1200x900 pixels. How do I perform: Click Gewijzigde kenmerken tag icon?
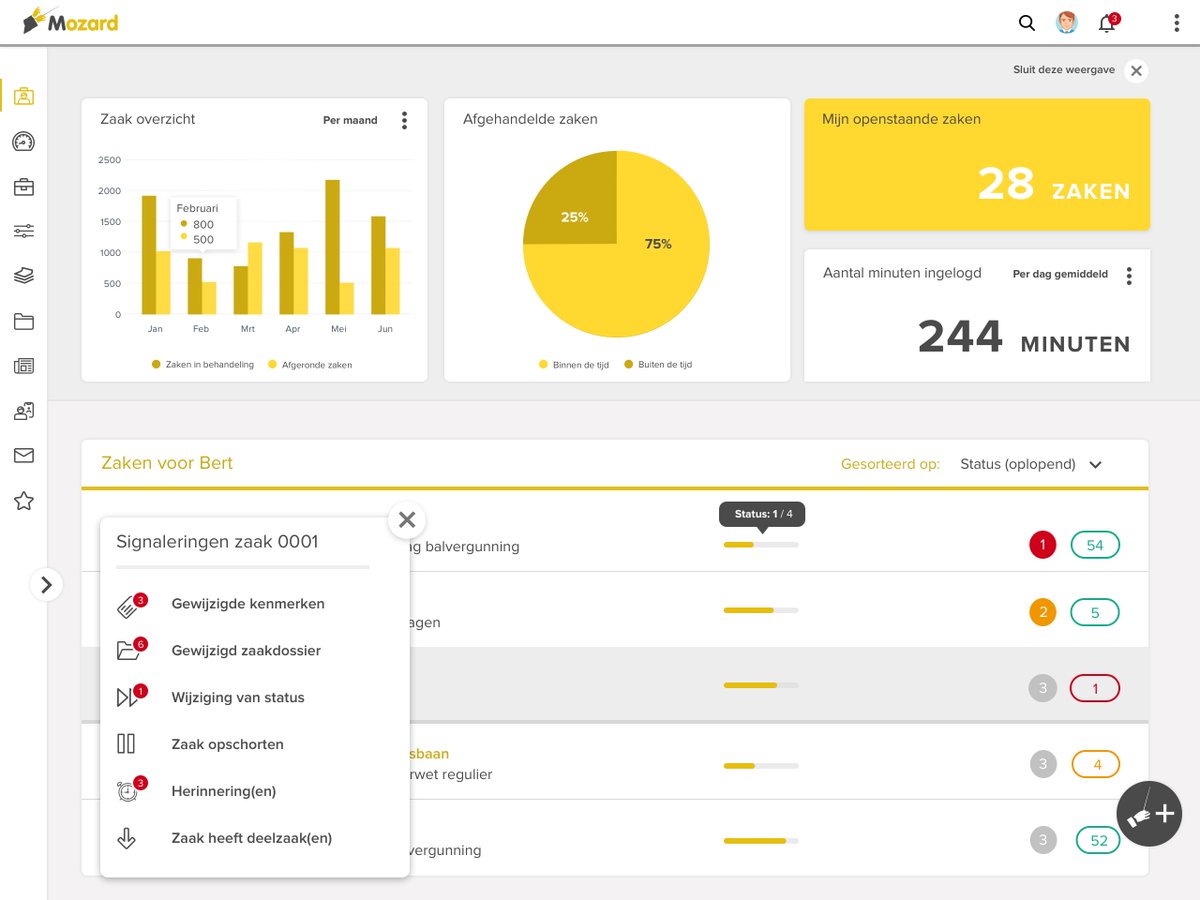pyautogui.click(x=128, y=606)
